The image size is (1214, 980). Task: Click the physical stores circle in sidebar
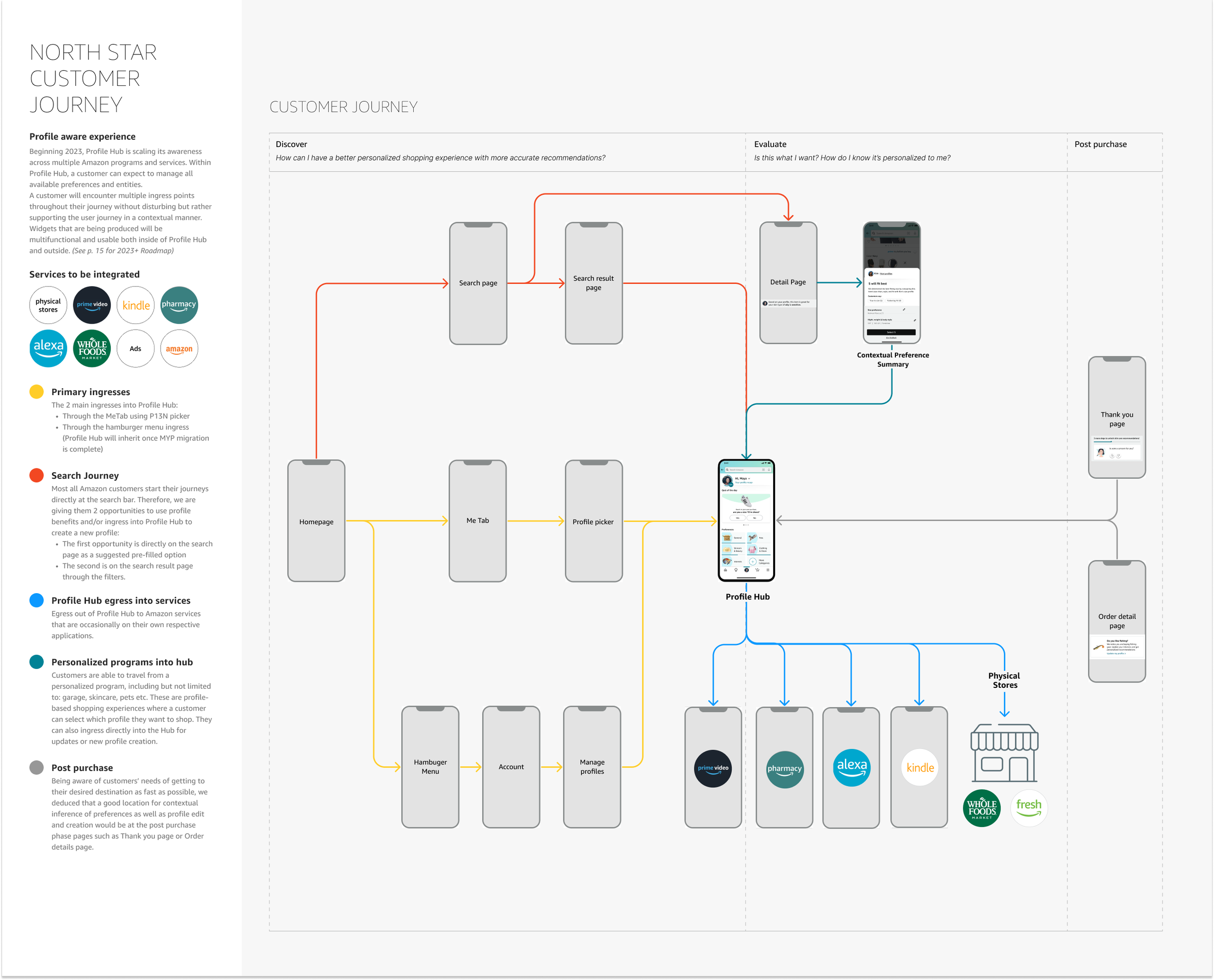(x=48, y=305)
